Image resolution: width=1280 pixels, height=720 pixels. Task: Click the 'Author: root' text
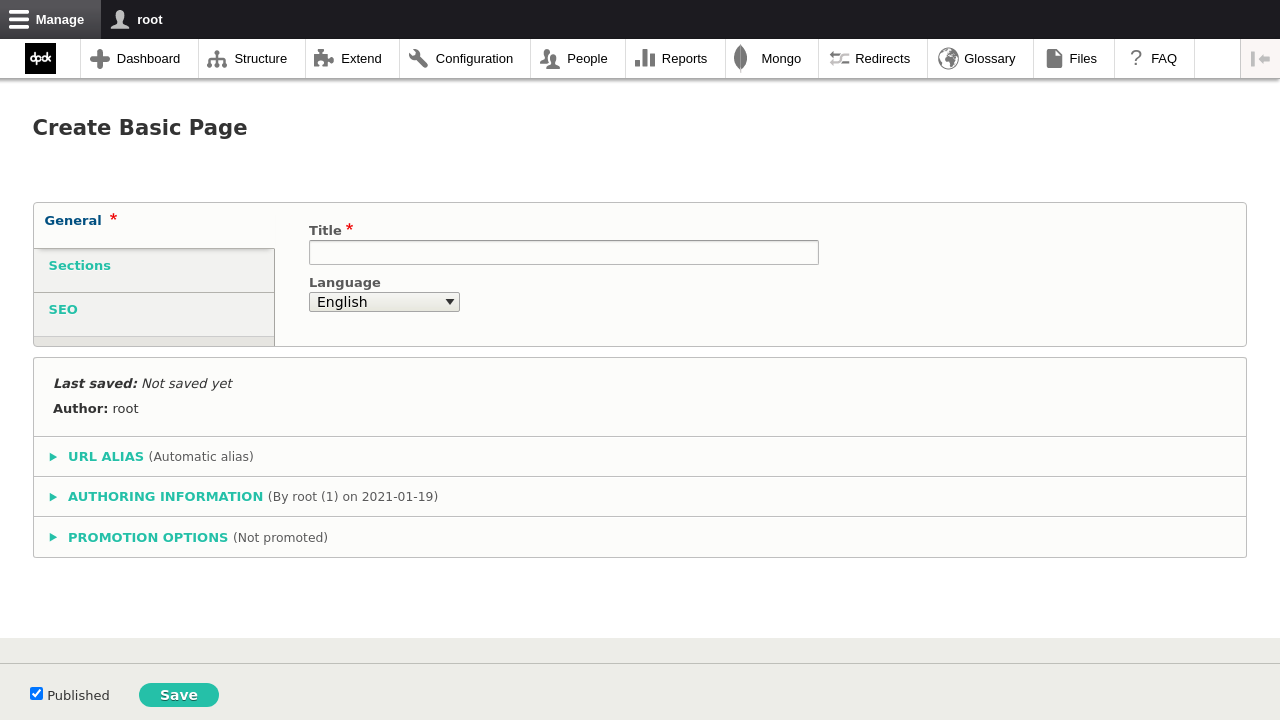pos(96,409)
